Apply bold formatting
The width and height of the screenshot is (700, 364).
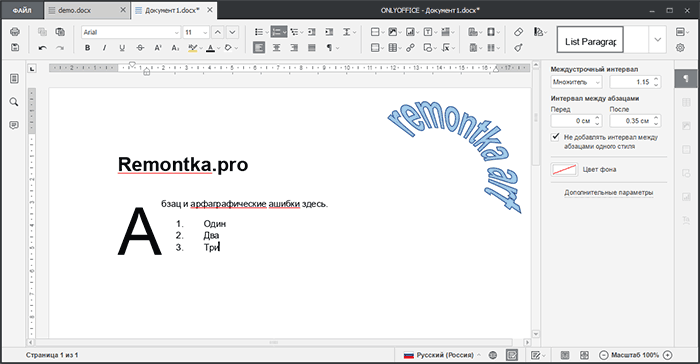pyautogui.click(x=88, y=48)
